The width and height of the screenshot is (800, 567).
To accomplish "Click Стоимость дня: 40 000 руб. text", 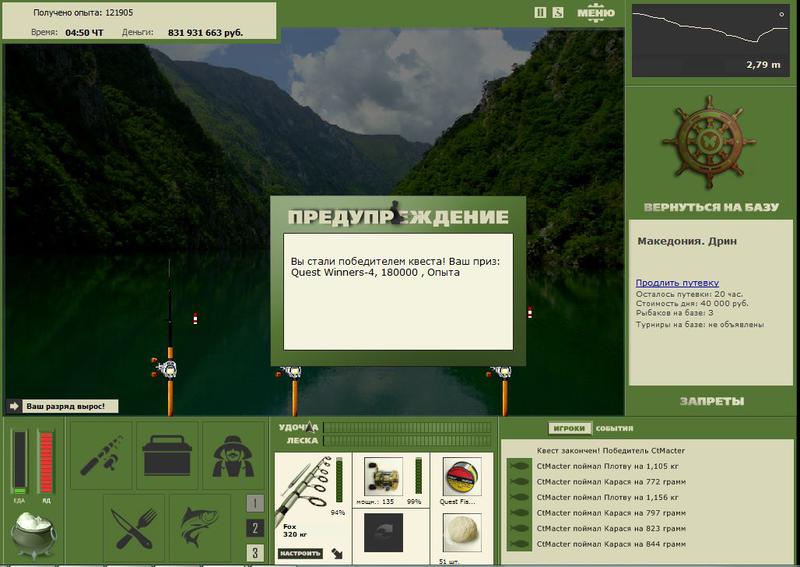I will click(x=692, y=303).
